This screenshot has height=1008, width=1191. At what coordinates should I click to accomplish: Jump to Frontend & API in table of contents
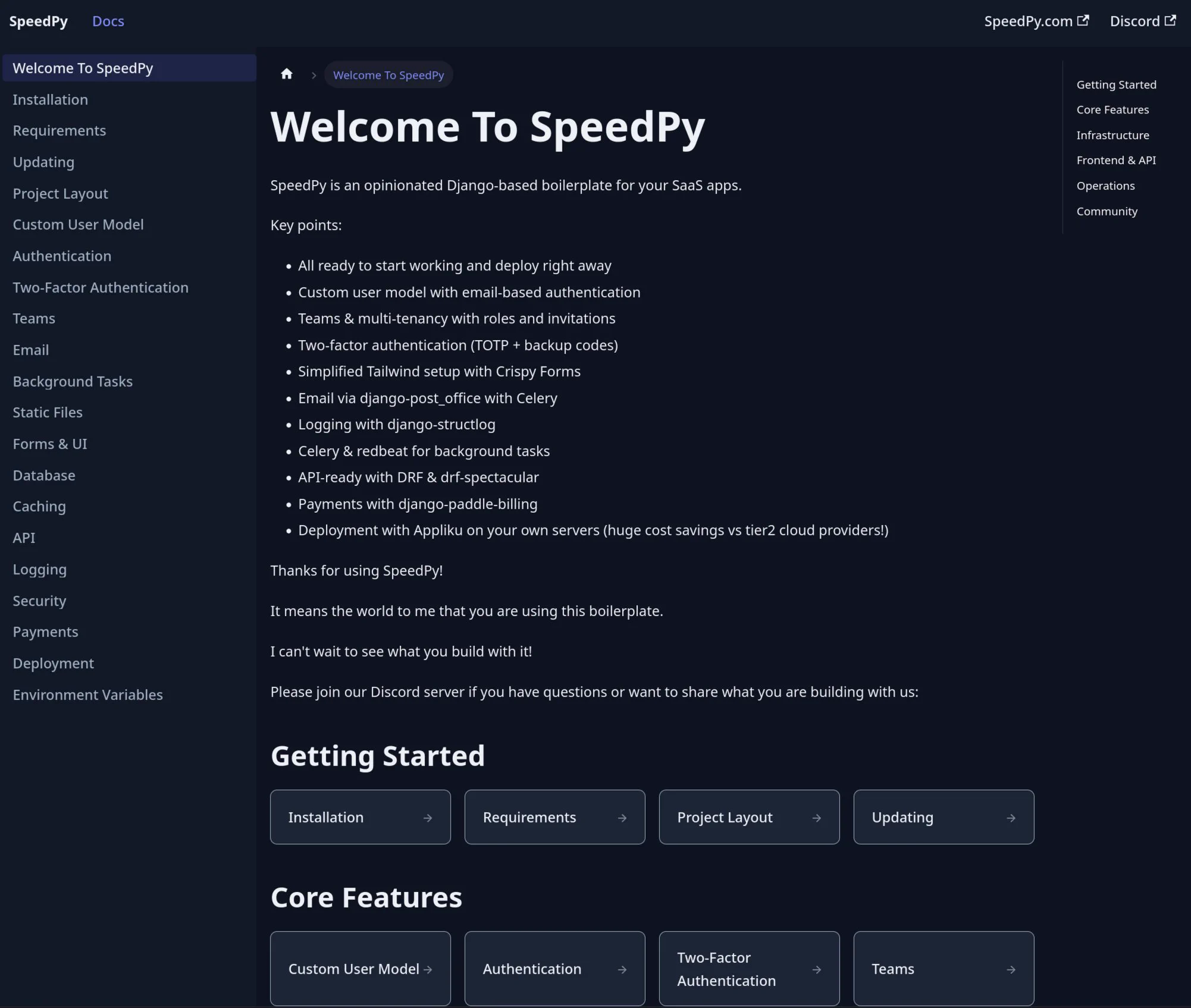coord(1116,160)
